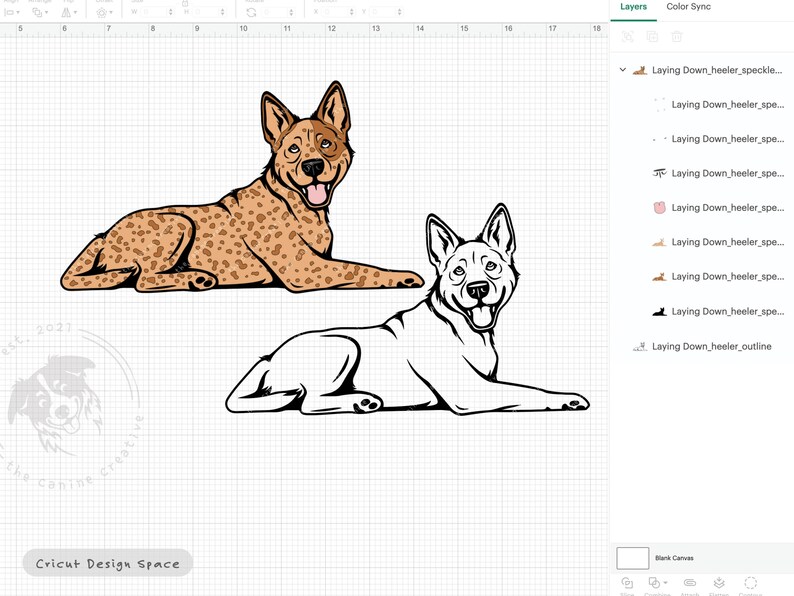This screenshot has height=596, width=794.
Task: Click the eye-lines layer thumbnail
Action: (659, 173)
